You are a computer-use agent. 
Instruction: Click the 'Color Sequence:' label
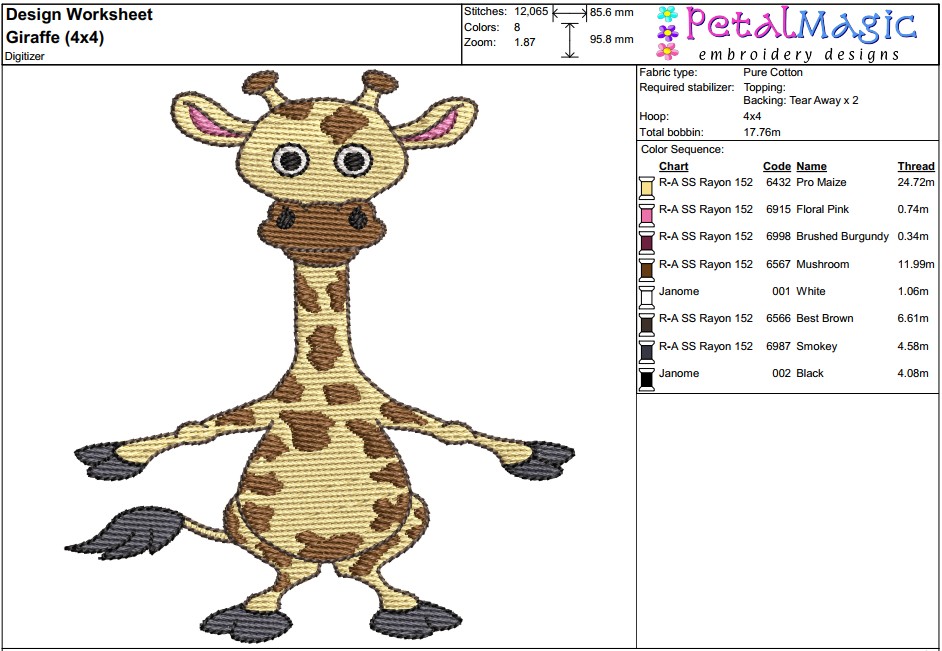tap(682, 150)
